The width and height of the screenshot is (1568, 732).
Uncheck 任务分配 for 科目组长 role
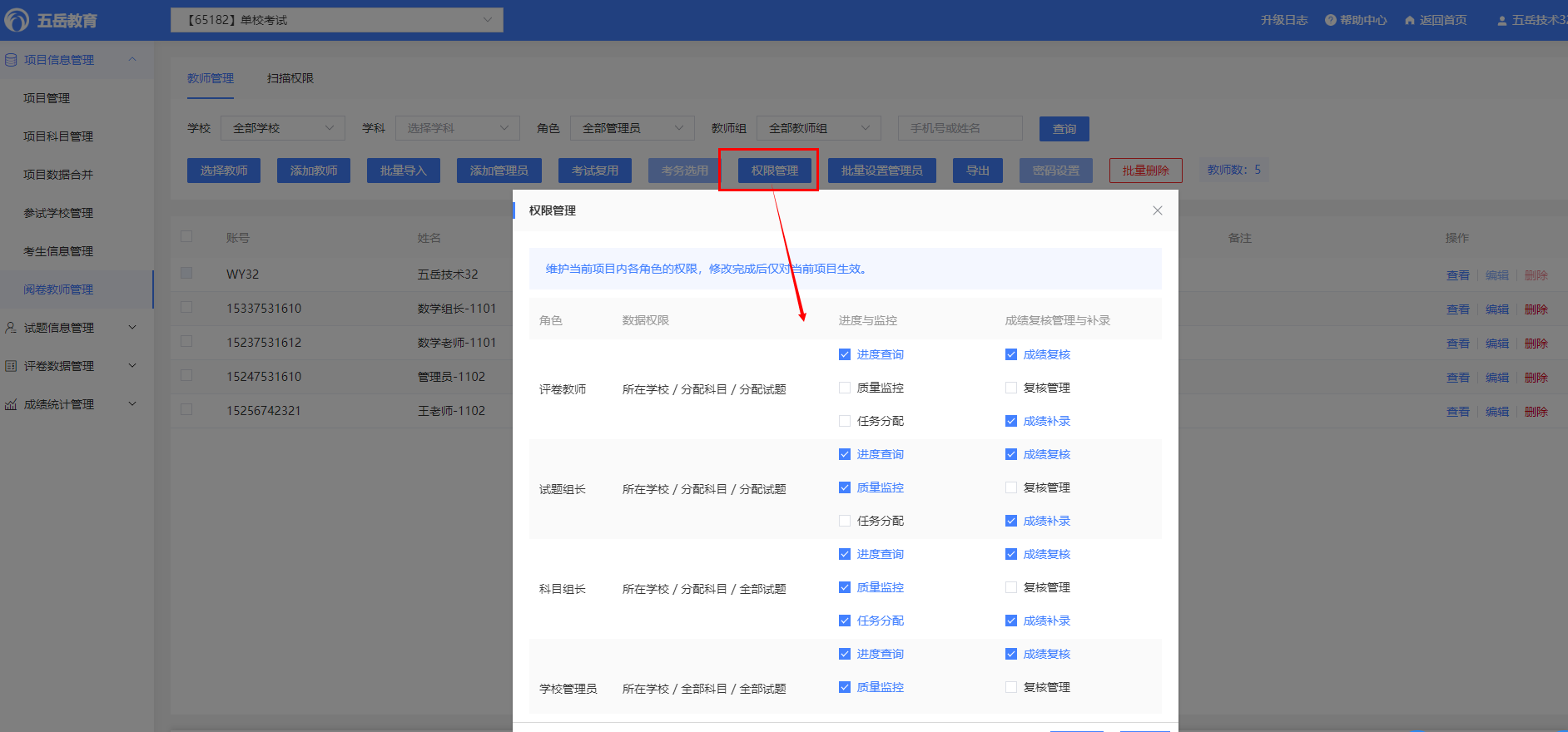(x=845, y=621)
